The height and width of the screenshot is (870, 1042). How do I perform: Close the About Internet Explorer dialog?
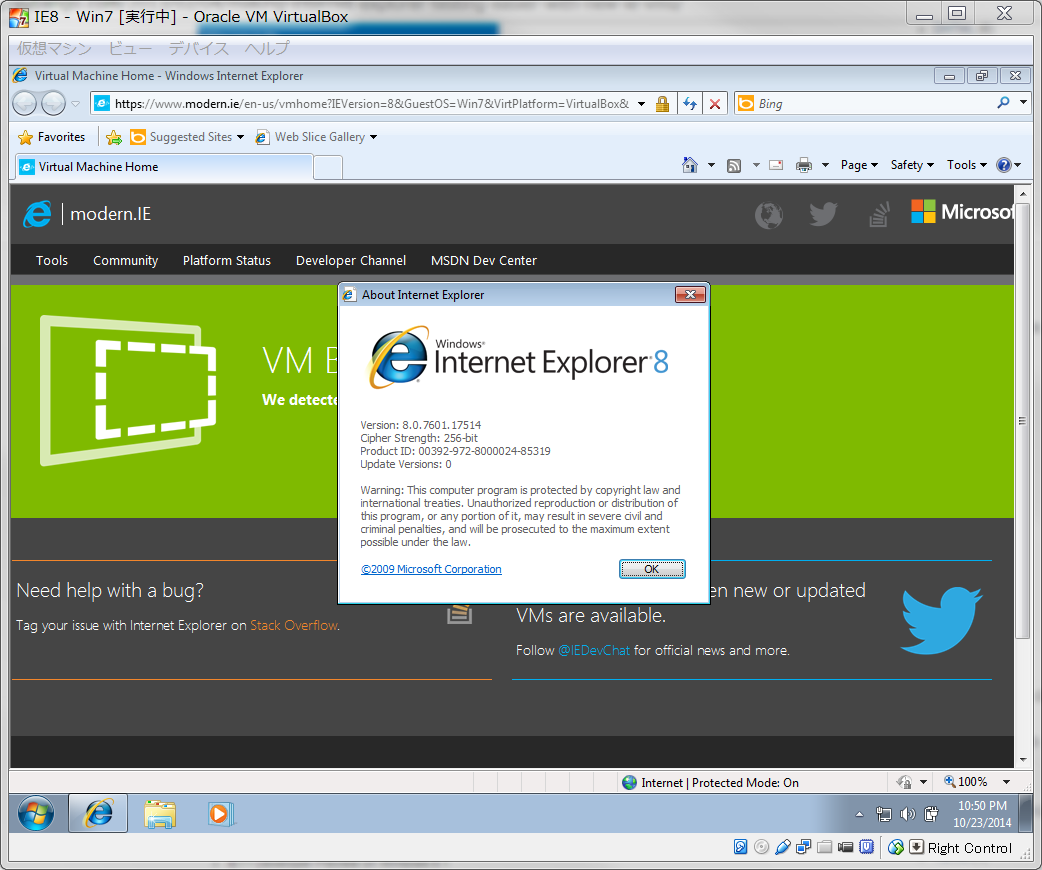tap(690, 294)
